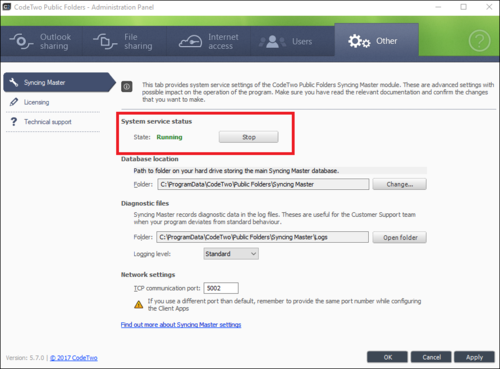Click the app icon in title bar
The width and height of the screenshot is (500, 369).
tap(7, 7)
